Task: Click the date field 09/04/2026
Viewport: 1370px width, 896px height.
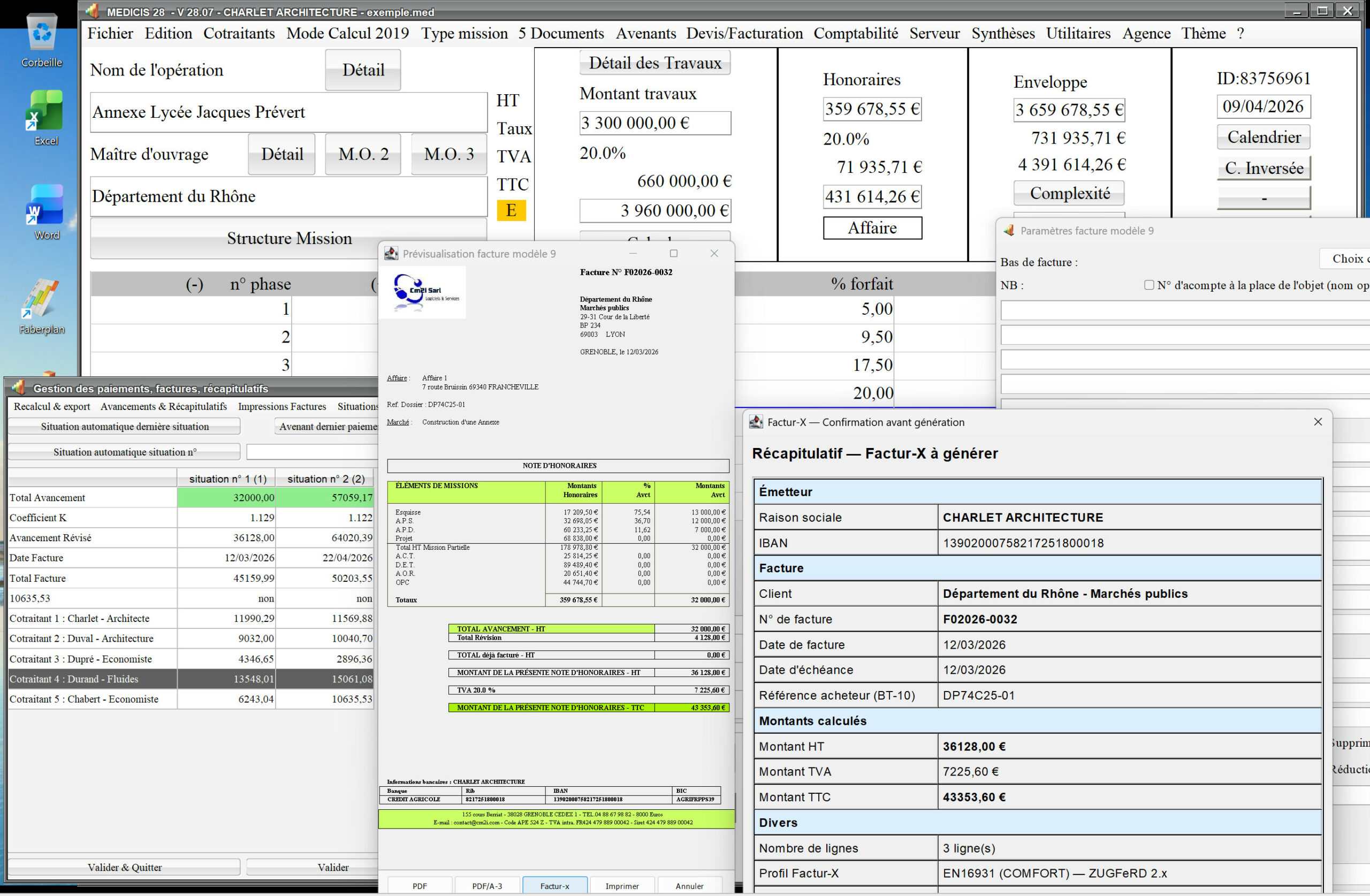Action: [x=1264, y=107]
